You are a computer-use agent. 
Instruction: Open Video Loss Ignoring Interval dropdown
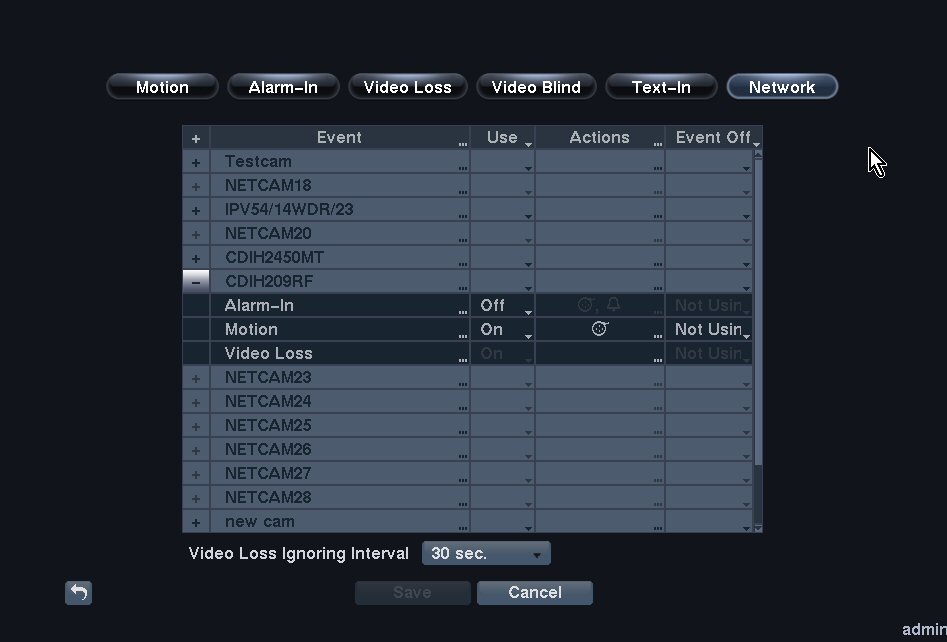click(486, 553)
